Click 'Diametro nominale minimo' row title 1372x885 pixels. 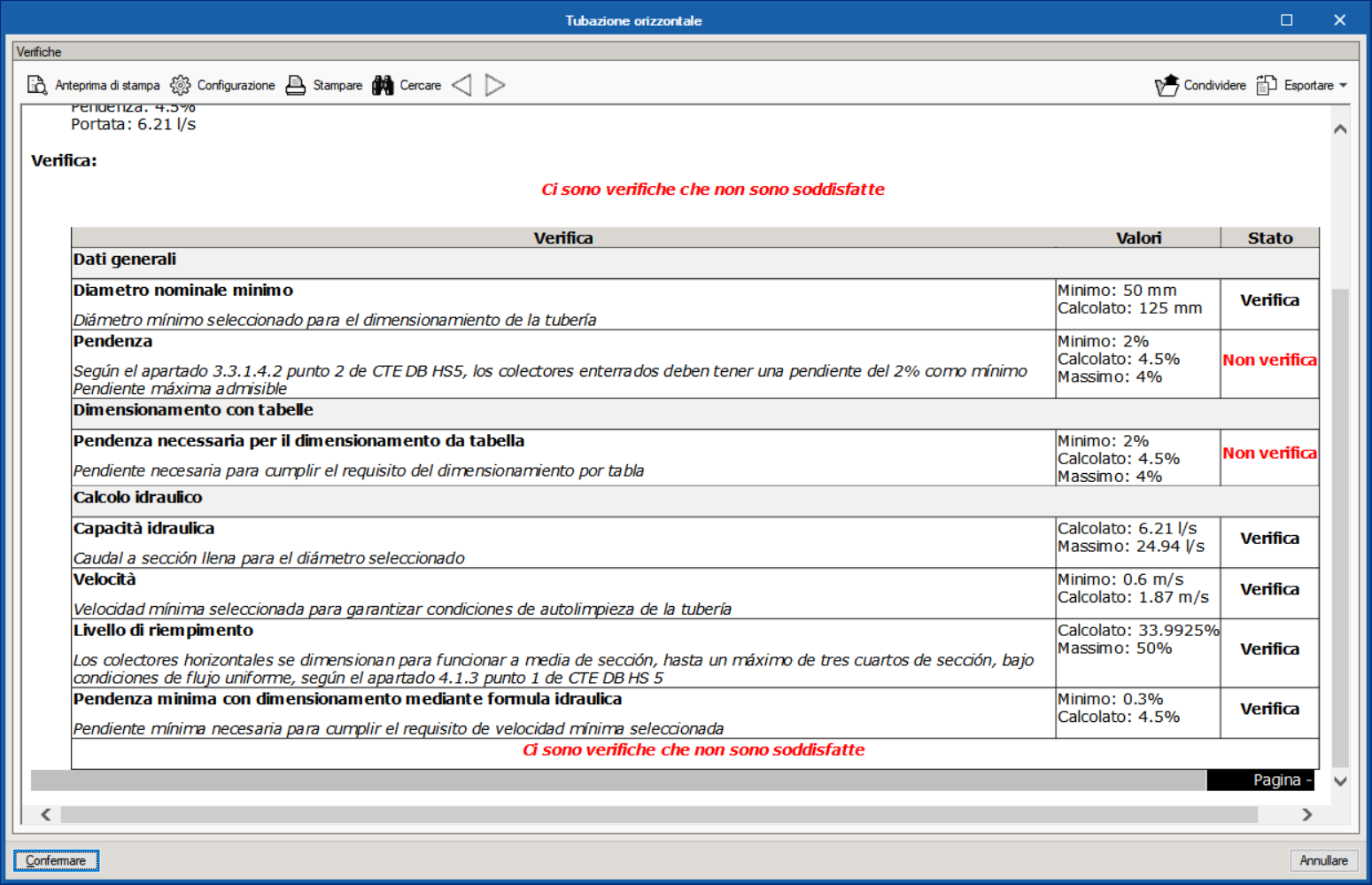tap(182, 290)
